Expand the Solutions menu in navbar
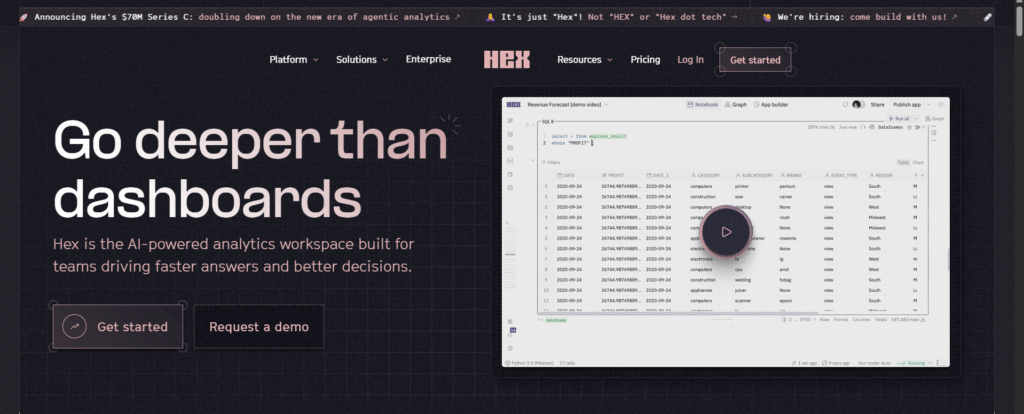The image size is (1024, 414). point(362,59)
